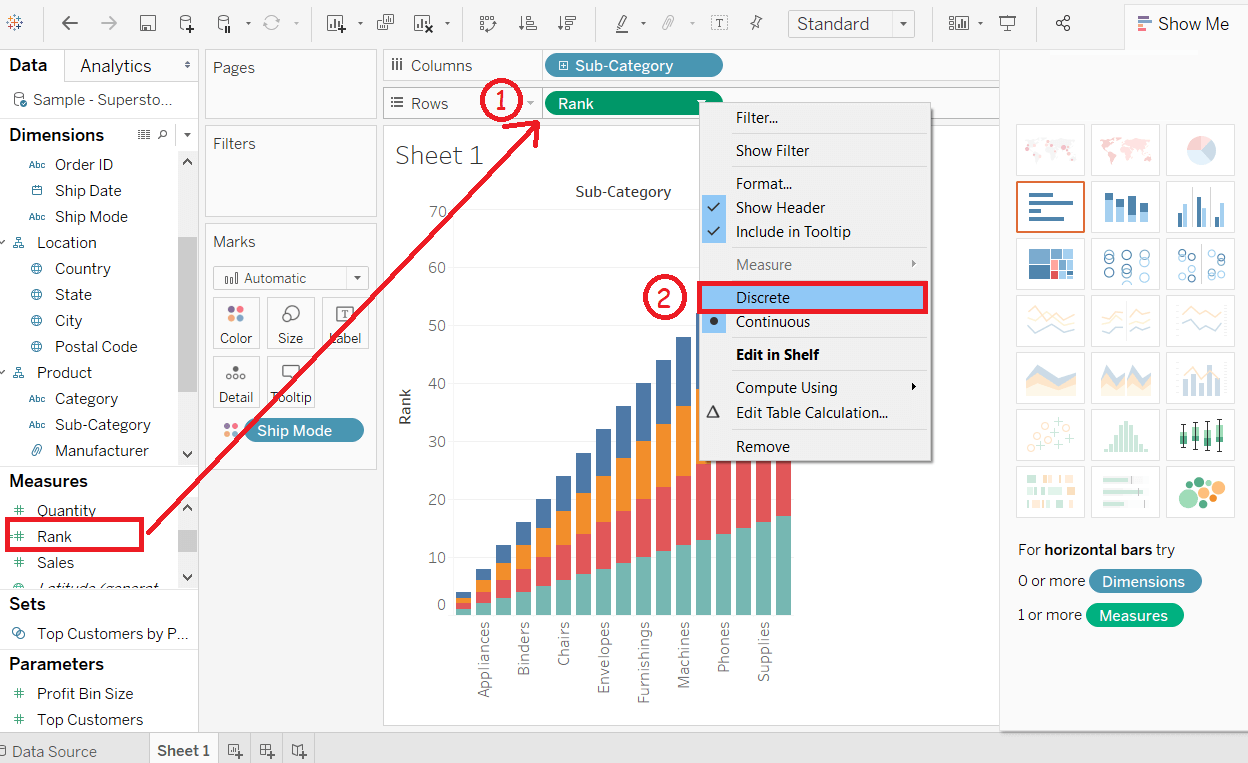Screen dimensions: 1248x763
Task: Select the Postal Code dimension
Action: [96, 347]
